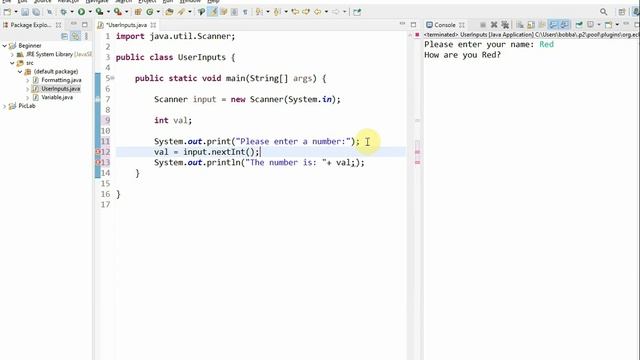Switch to the Java perspective button
The image size is (640, 360).
coord(636,12)
